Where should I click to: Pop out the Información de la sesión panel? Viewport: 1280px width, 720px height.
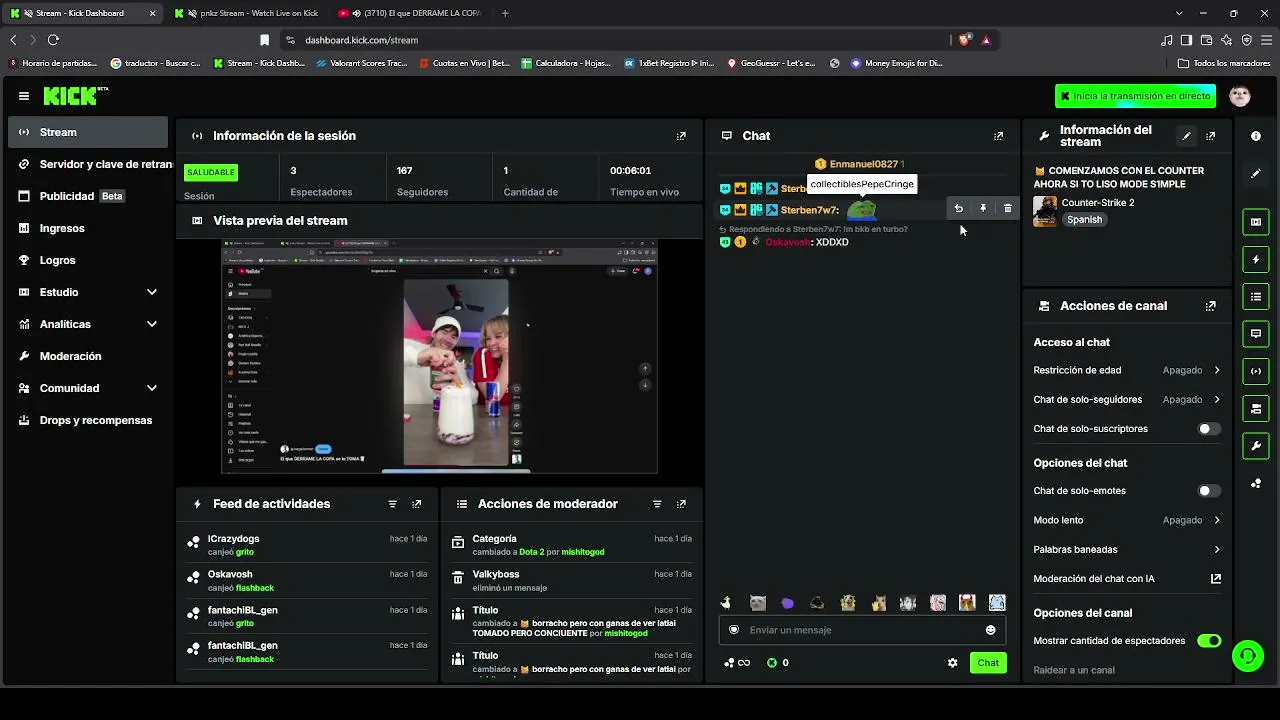681,136
